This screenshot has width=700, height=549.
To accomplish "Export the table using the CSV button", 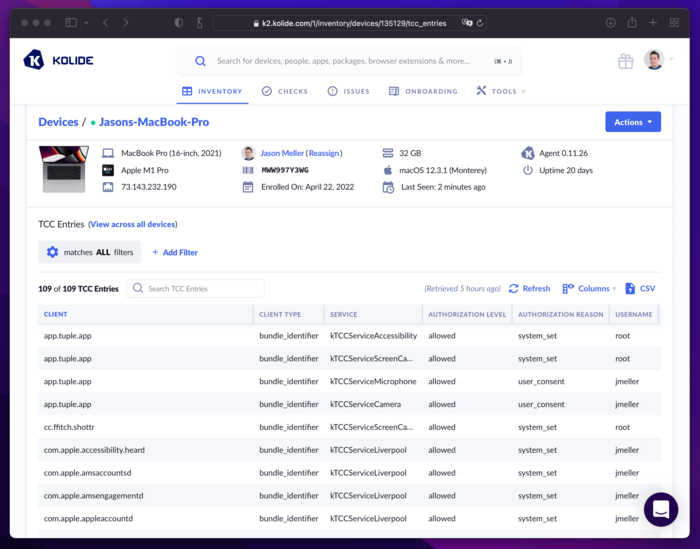I will tap(640, 288).
